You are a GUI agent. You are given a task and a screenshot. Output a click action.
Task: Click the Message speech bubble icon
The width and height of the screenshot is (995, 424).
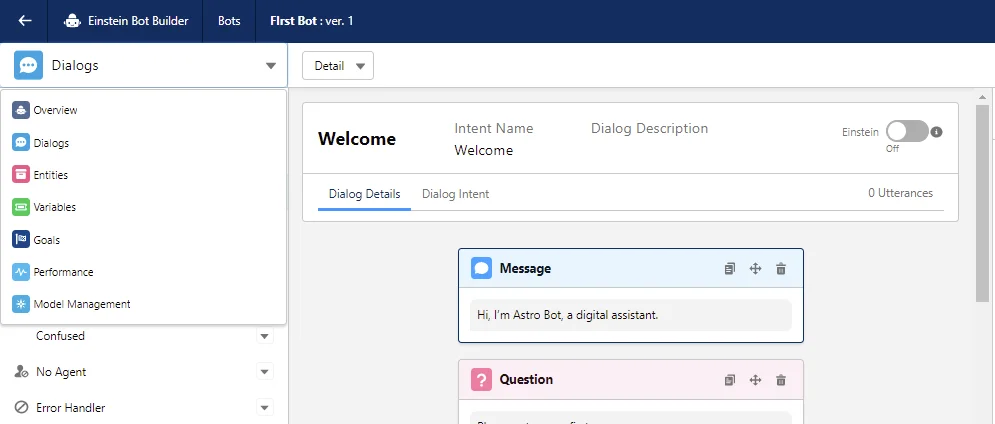point(482,268)
